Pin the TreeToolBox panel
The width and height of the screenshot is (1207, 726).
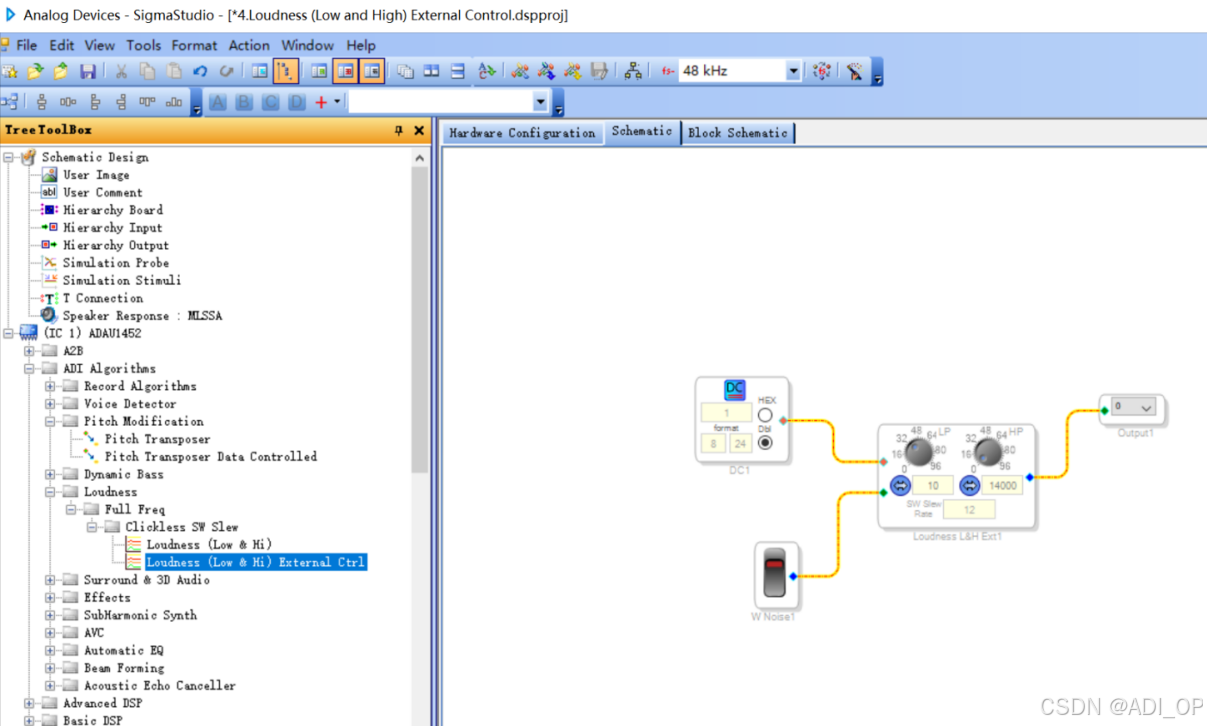coord(399,130)
